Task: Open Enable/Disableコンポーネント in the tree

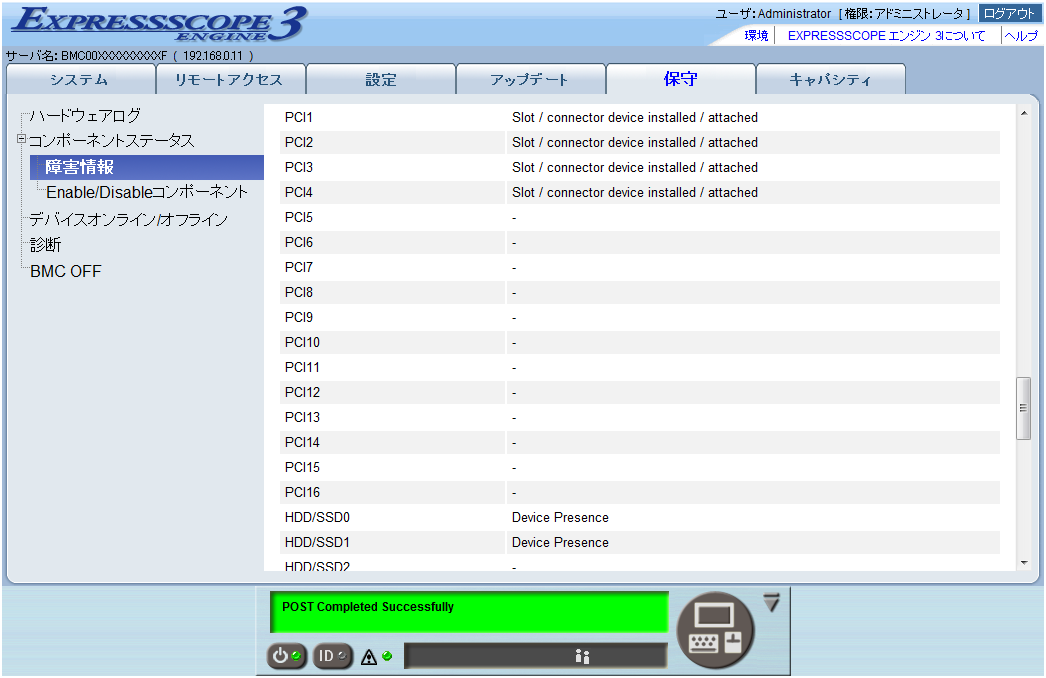Action: [147, 191]
